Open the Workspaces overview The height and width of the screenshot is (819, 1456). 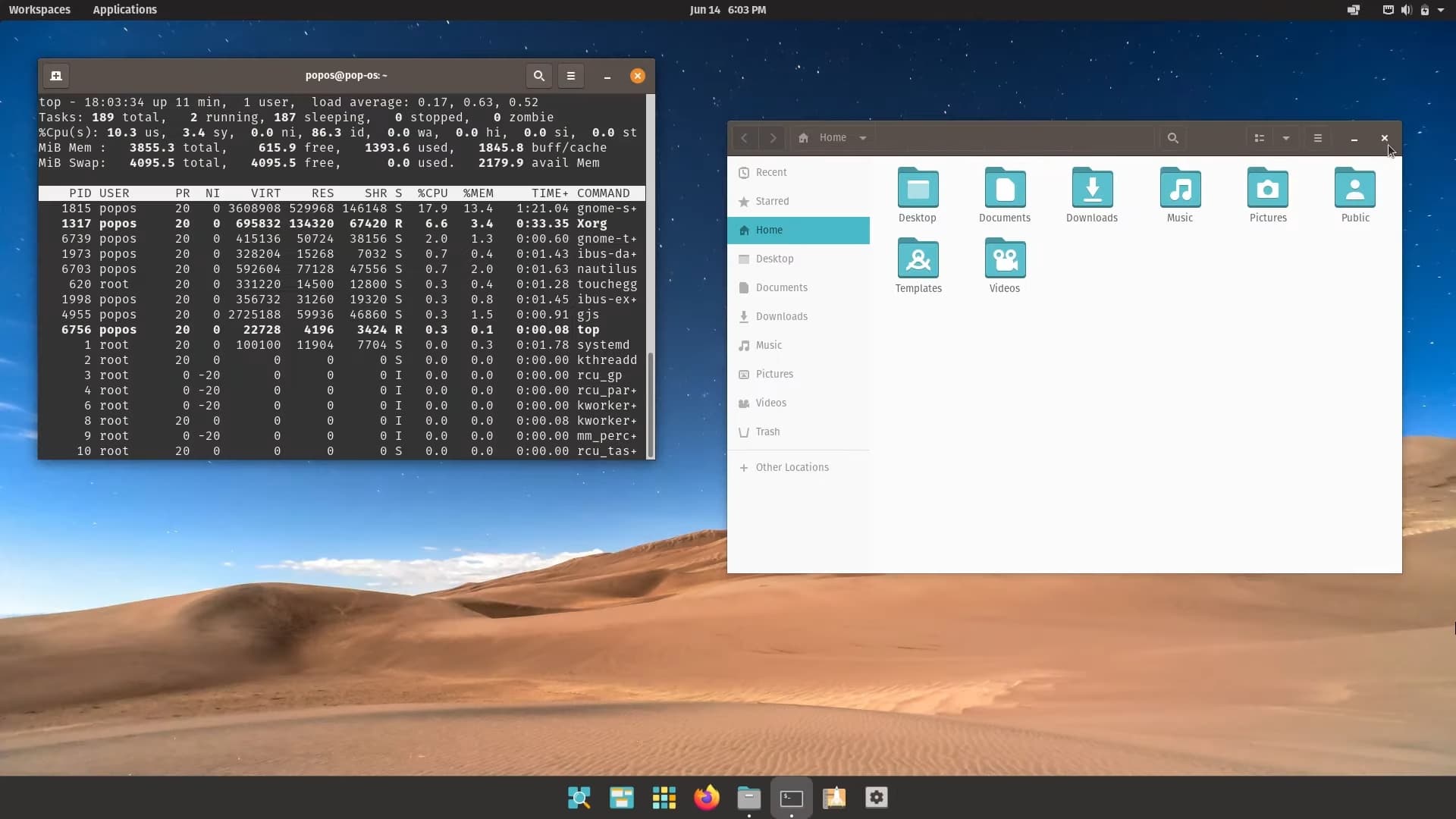[39, 10]
